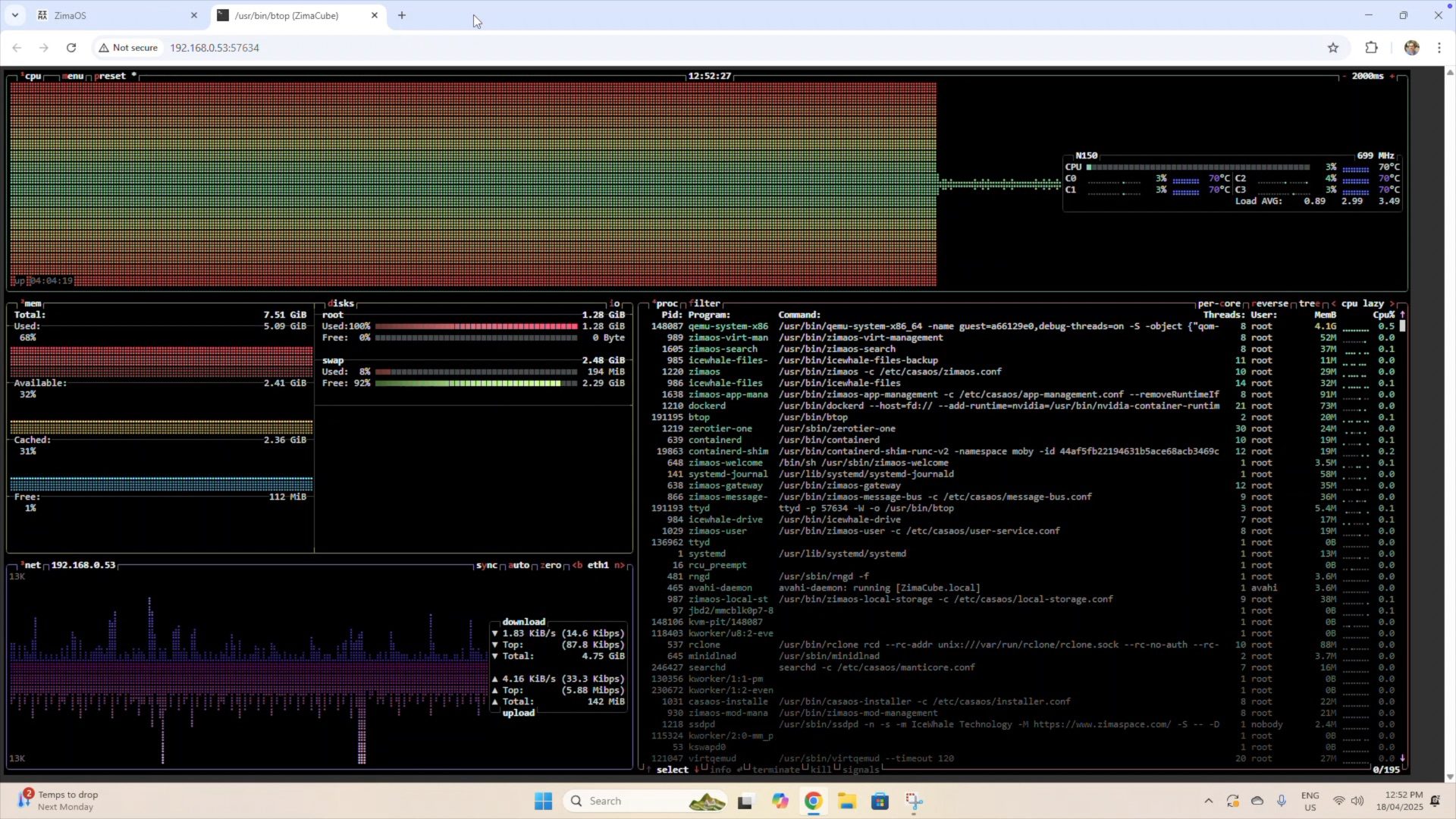Open File Explorer from taskbar
Viewport: 1456px width, 819px height.
[846, 802]
